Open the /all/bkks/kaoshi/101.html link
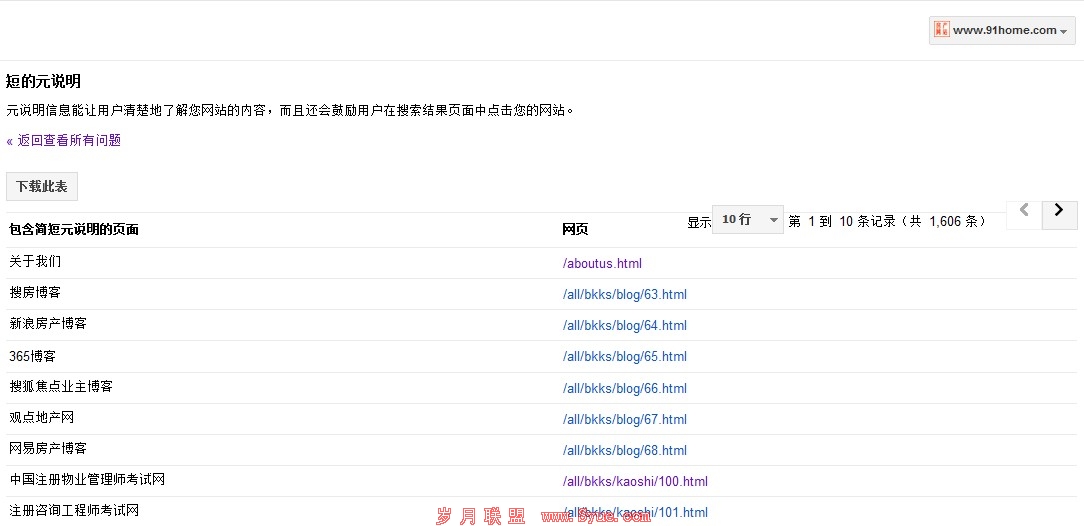The image size is (1084, 526). click(635, 513)
